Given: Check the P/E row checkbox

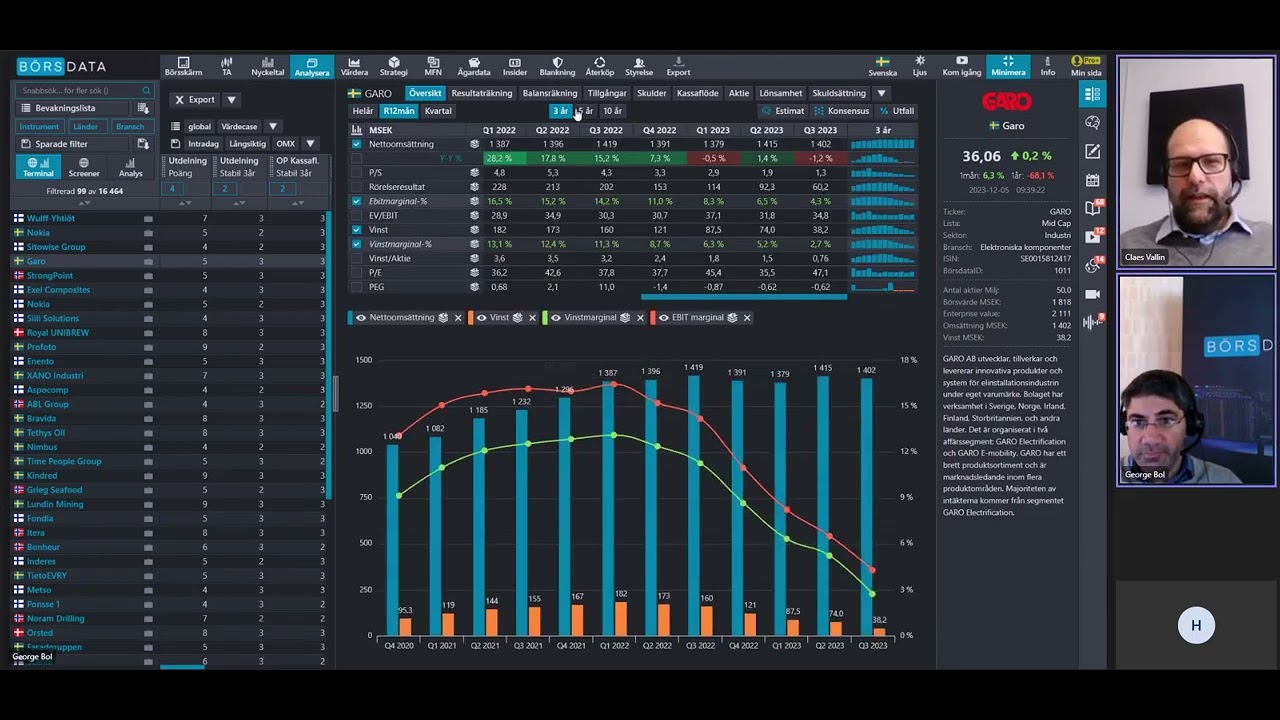Looking at the screenshot, I should click(x=356, y=272).
